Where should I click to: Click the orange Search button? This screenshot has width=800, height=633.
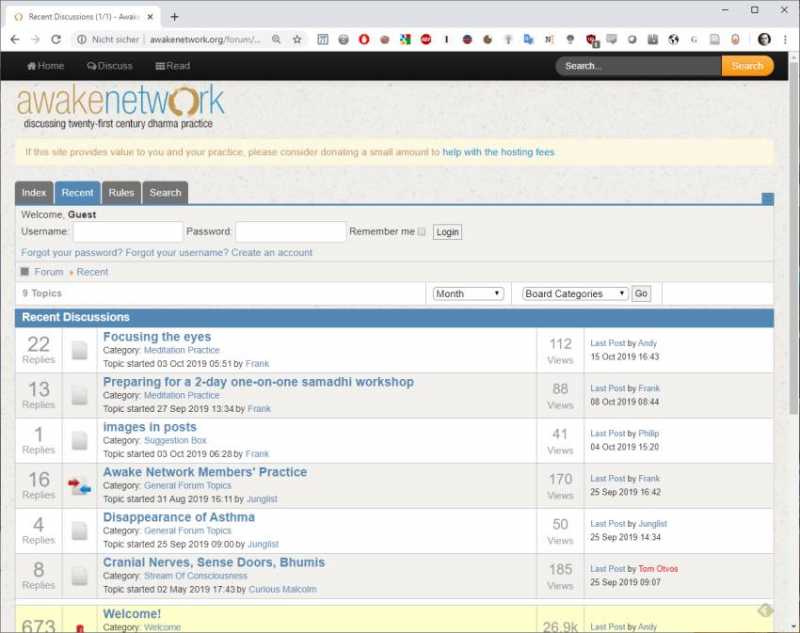coord(747,66)
